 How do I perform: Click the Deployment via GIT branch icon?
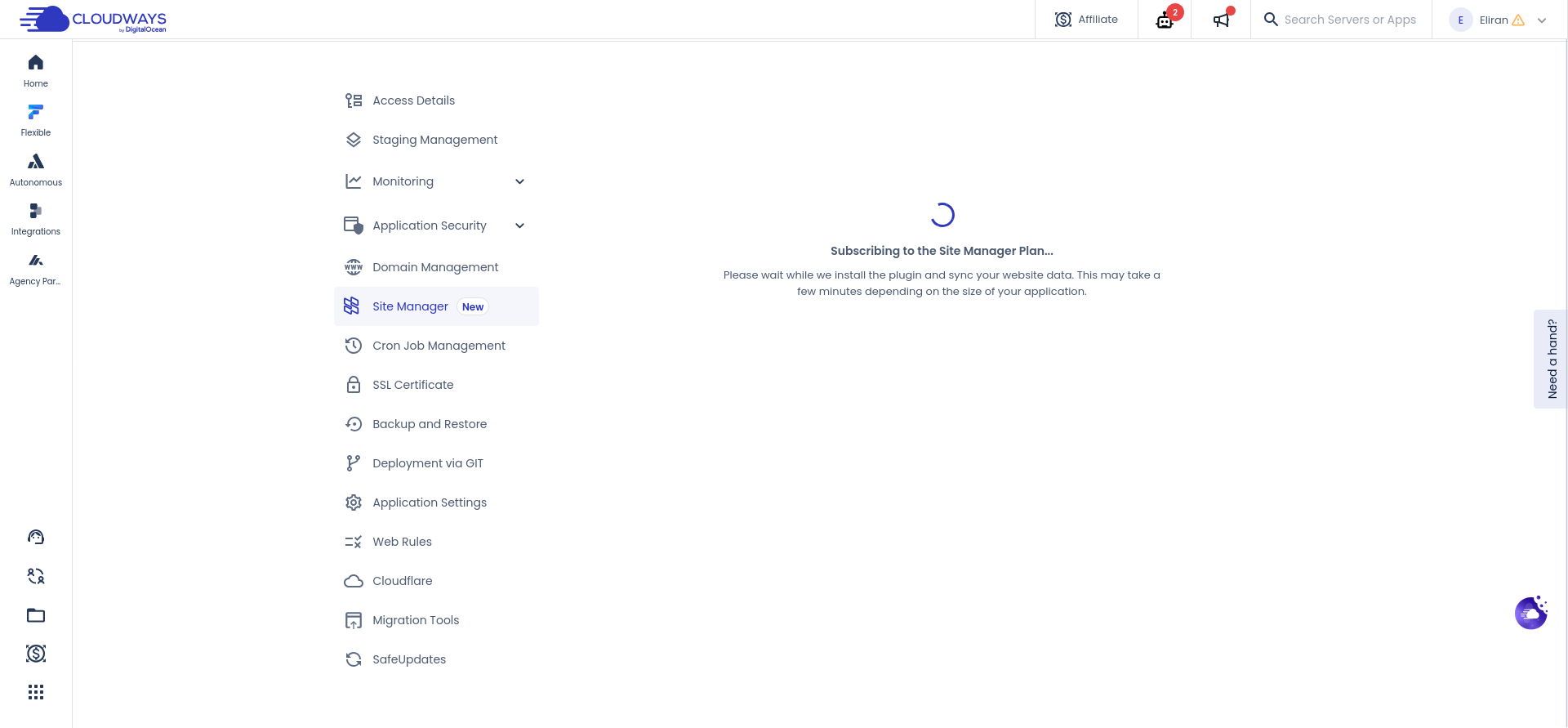point(353,463)
